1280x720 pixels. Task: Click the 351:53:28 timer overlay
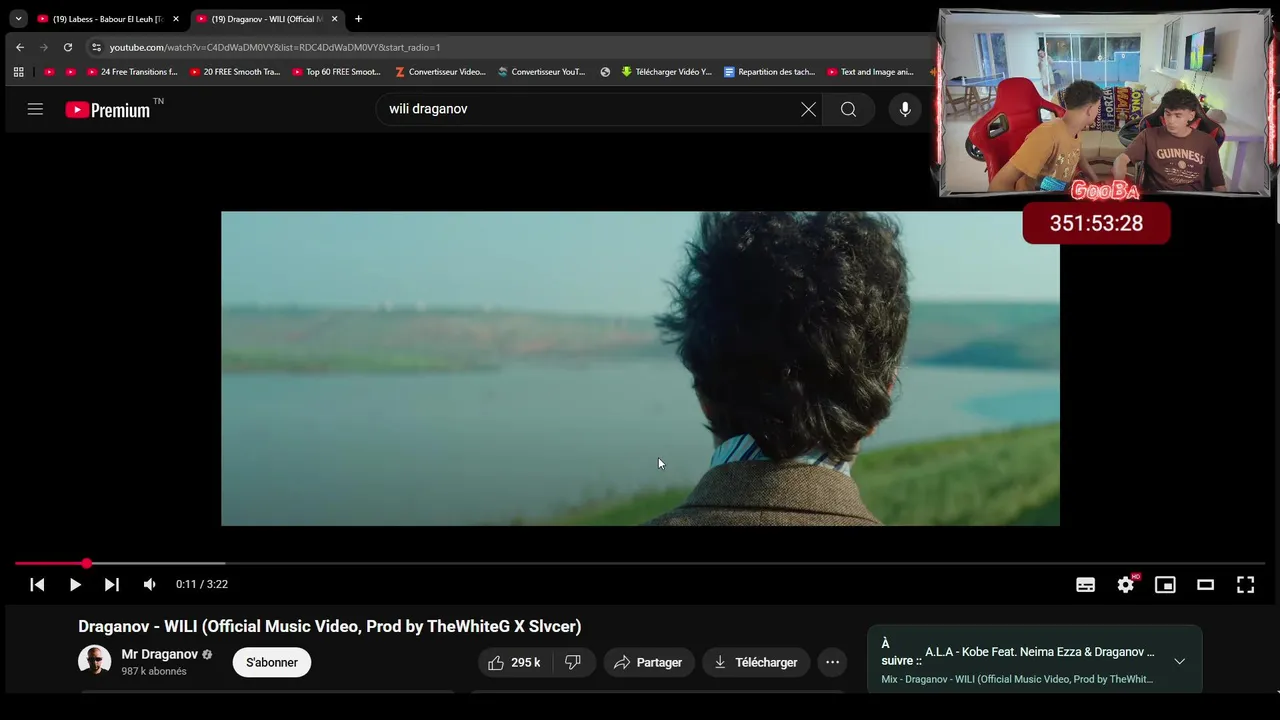(1096, 224)
